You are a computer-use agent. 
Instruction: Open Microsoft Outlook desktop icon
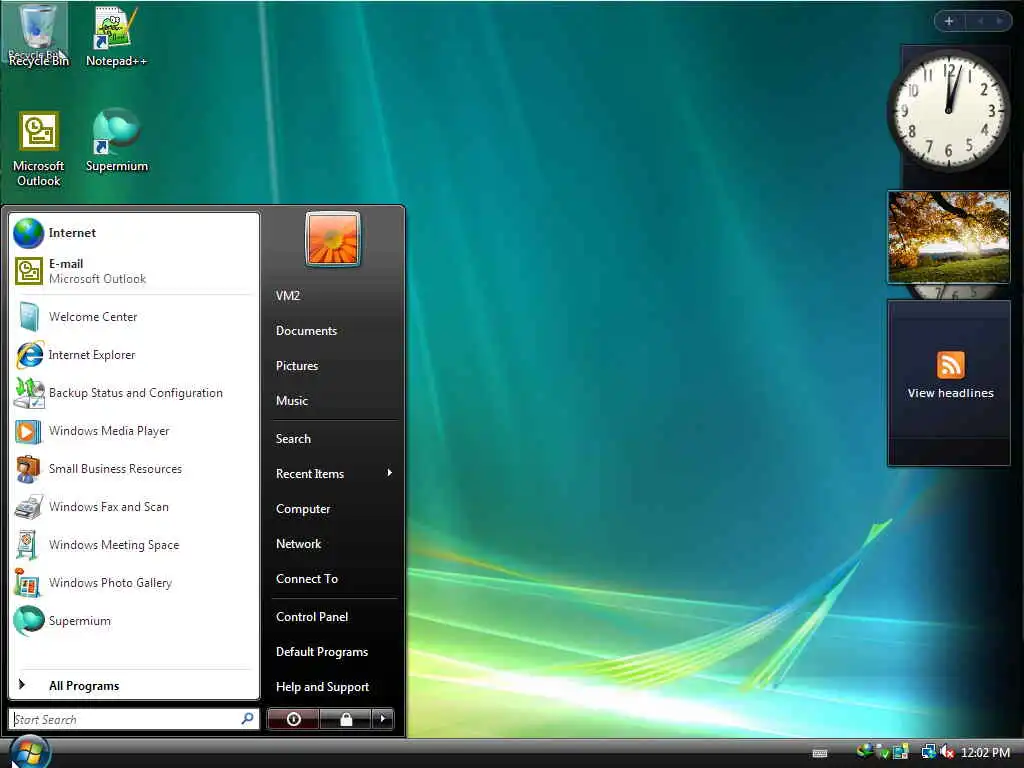coord(39,149)
